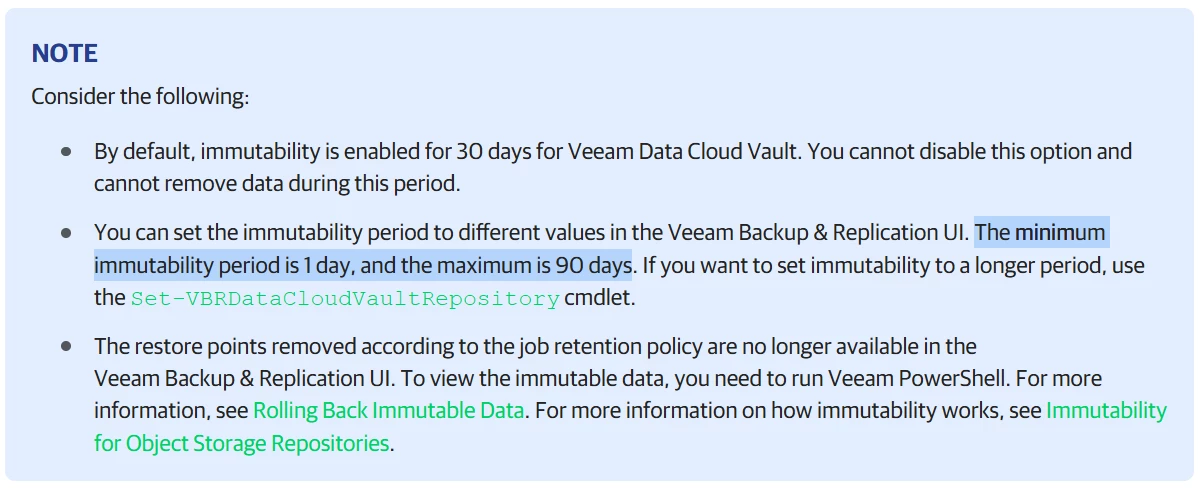Click the 'Consider the following:' text
The width and height of the screenshot is (1199, 491).
pos(140,97)
